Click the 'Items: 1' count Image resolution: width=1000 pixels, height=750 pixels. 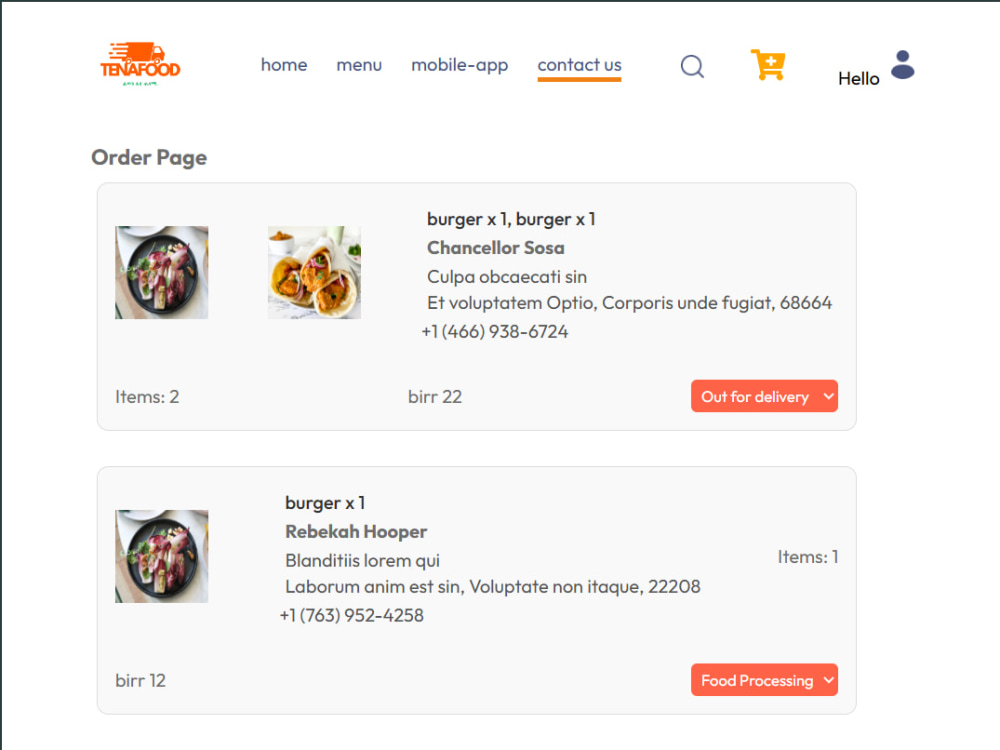[x=807, y=557]
